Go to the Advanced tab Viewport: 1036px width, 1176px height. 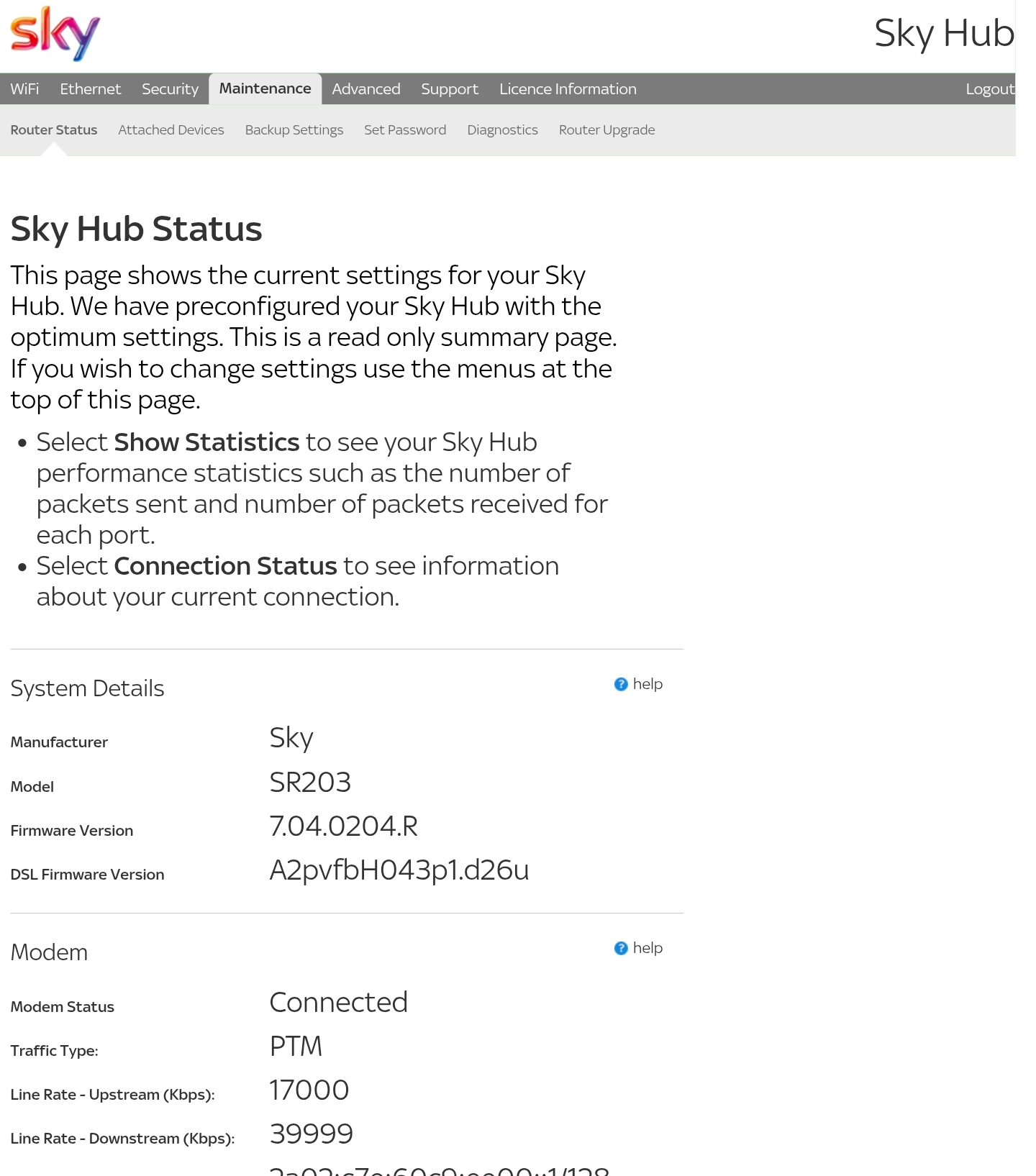pos(365,89)
